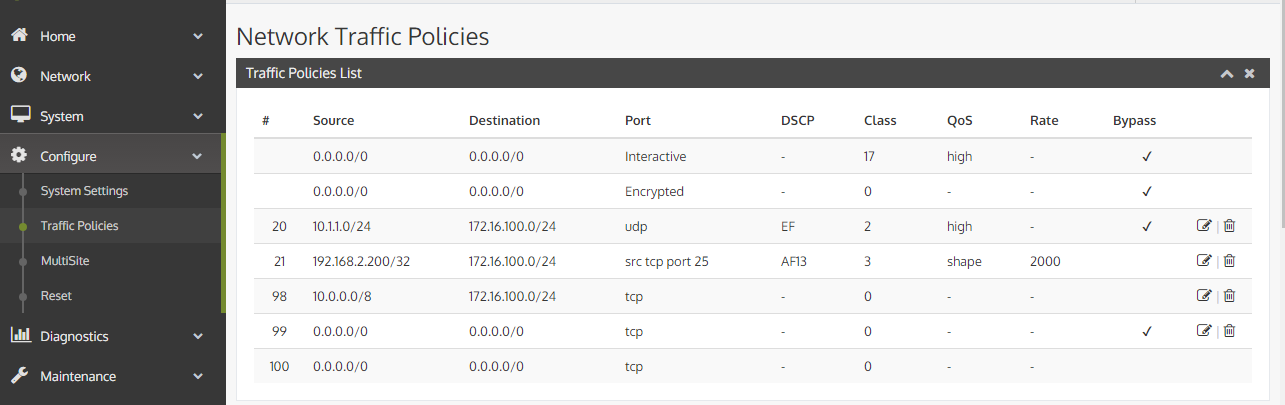Edit traffic policy number 99
Image resolution: width=1285 pixels, height=405 pixels.
1204,331
